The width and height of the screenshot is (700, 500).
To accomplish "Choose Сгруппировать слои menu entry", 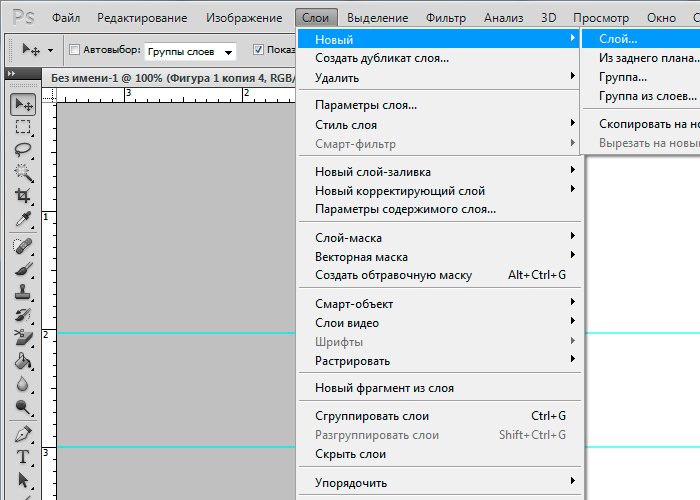I will (372, 416).
